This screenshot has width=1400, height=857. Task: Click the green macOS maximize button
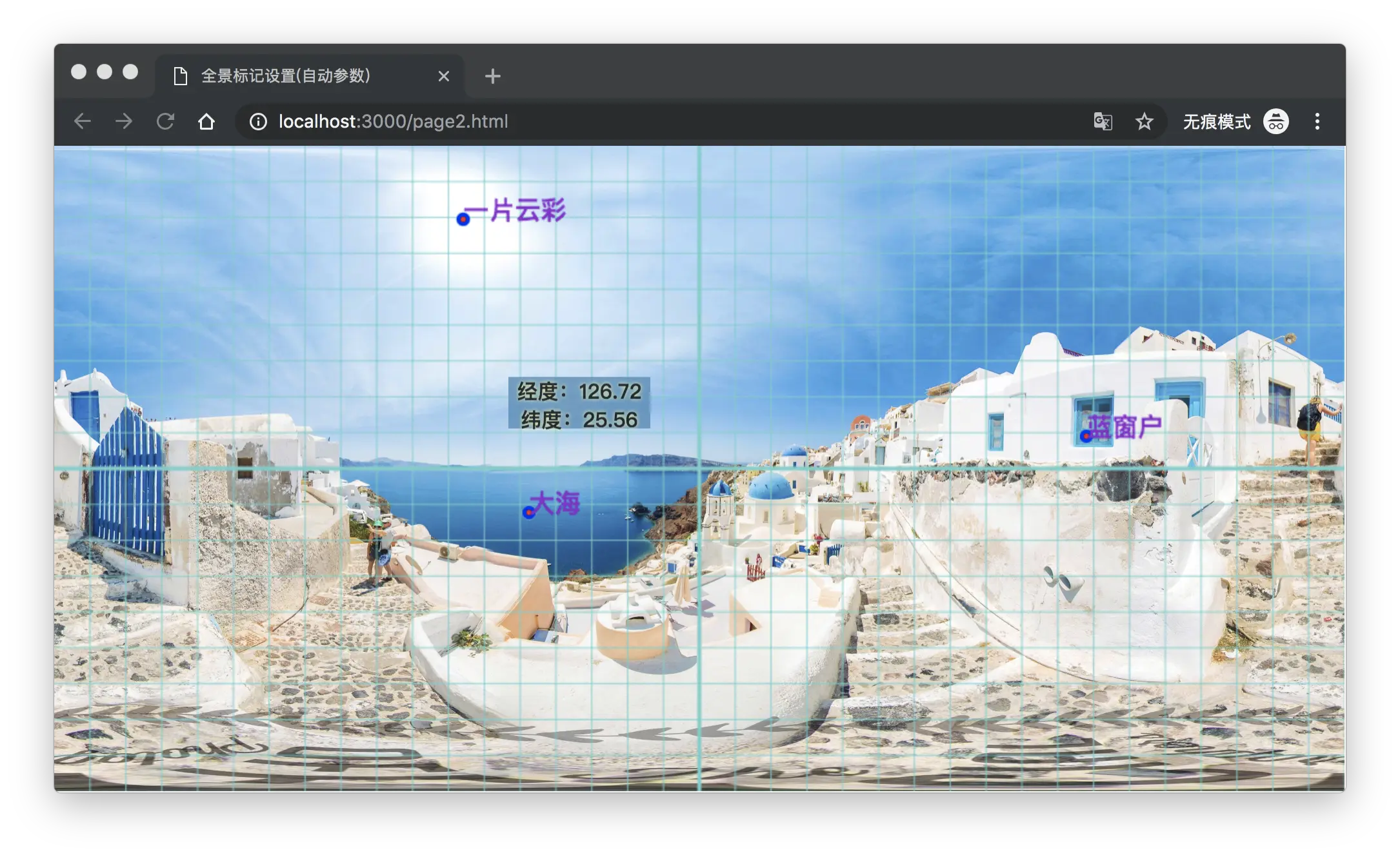[x=130, y=72]
